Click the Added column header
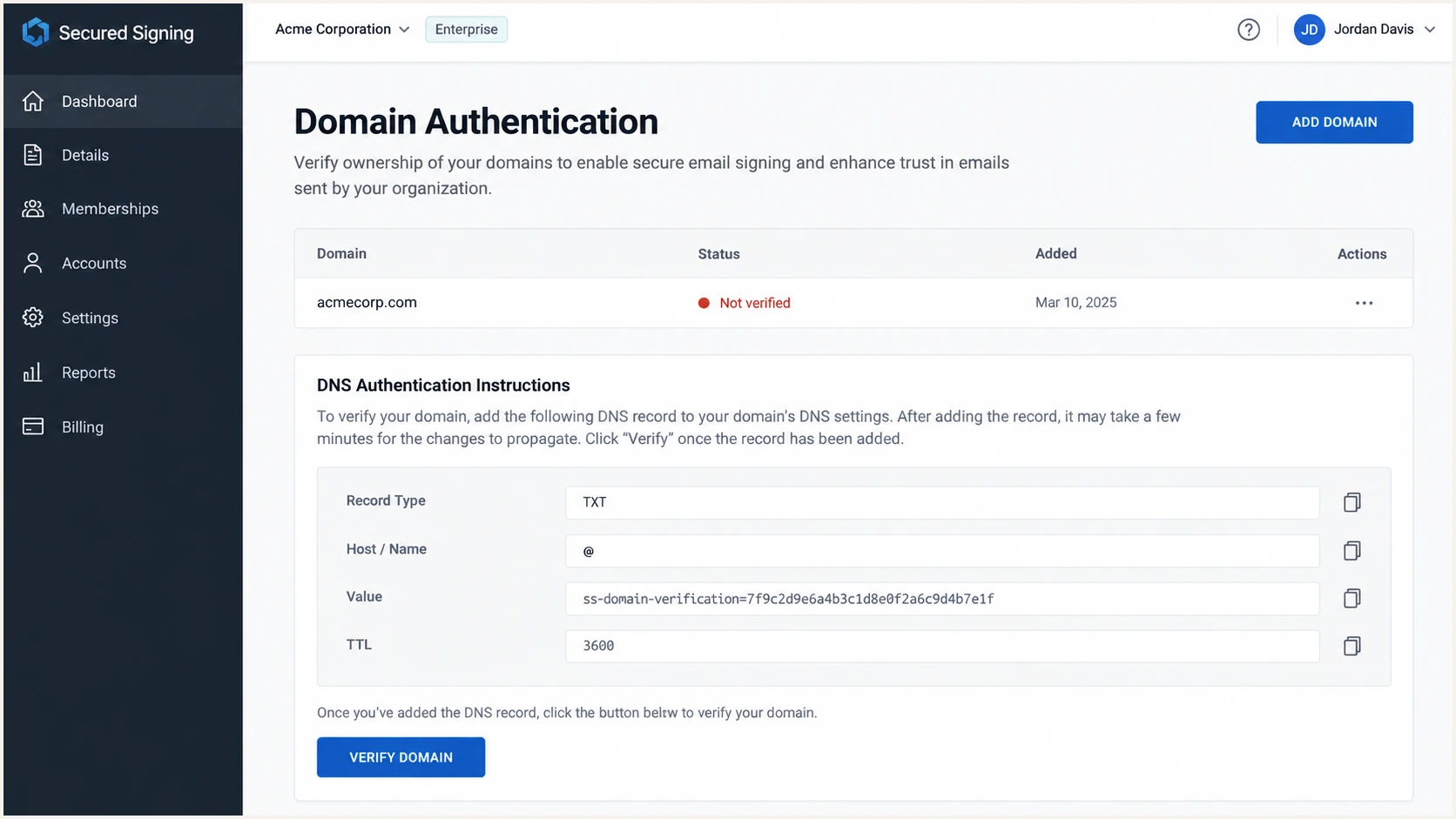The height and width of the screenshot is (819, 1456). [x=1055, y=254]
